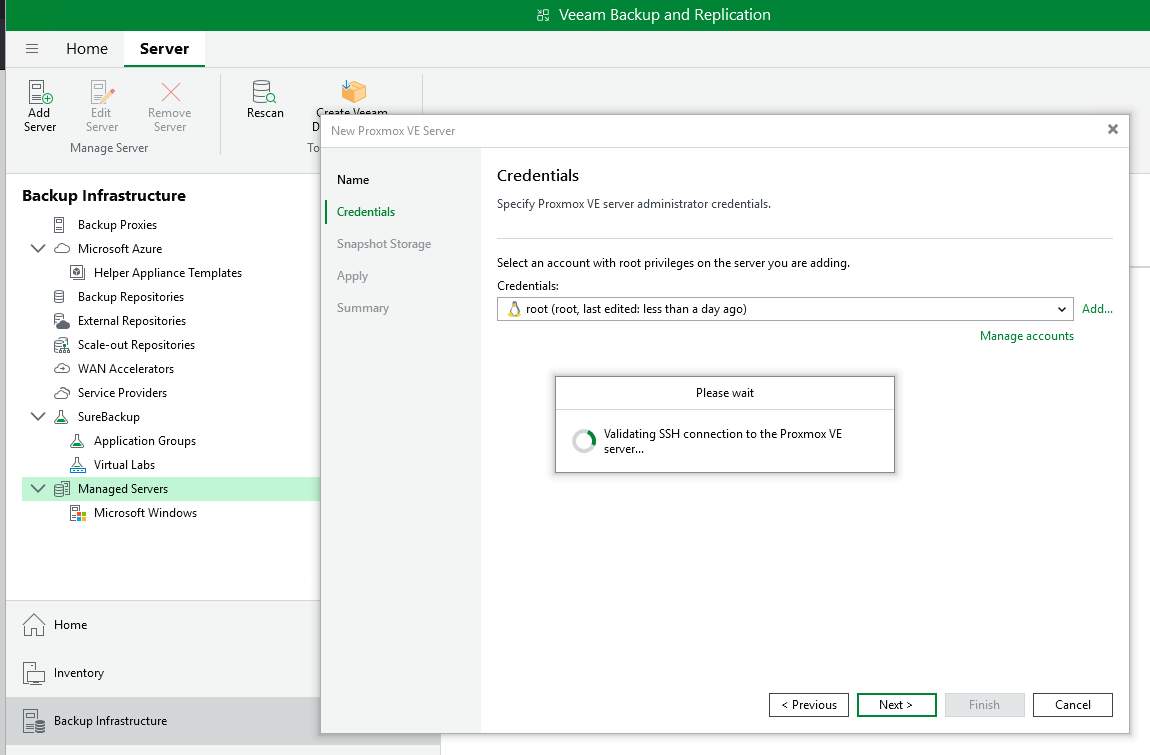This screenshot has height=755, width=1150.
Task: Collapse the Managed Servers tree node
Action: coord(37,489)
